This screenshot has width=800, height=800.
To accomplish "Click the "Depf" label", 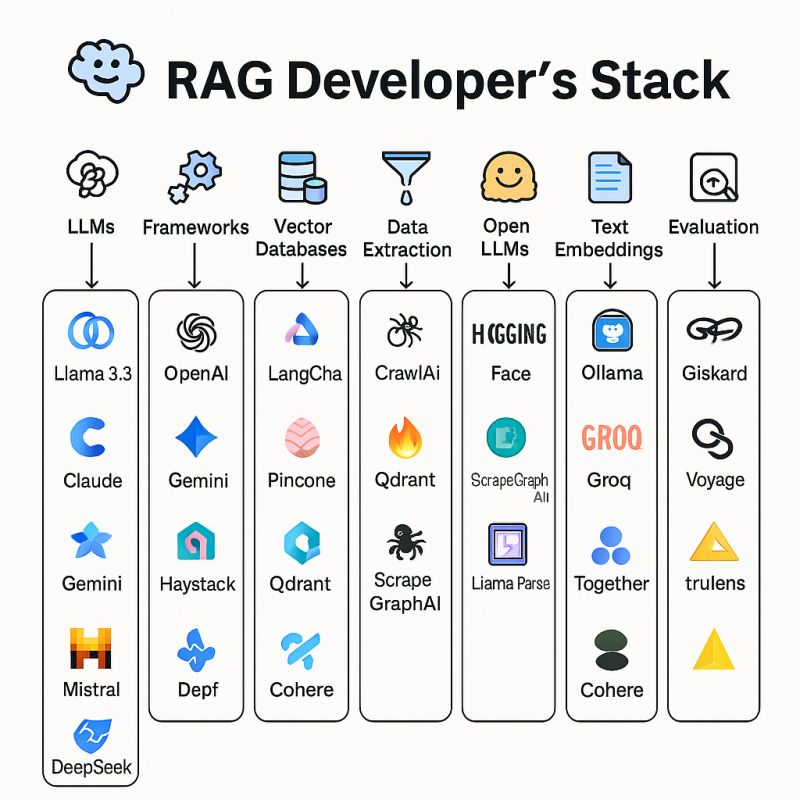I will (198, 690).
